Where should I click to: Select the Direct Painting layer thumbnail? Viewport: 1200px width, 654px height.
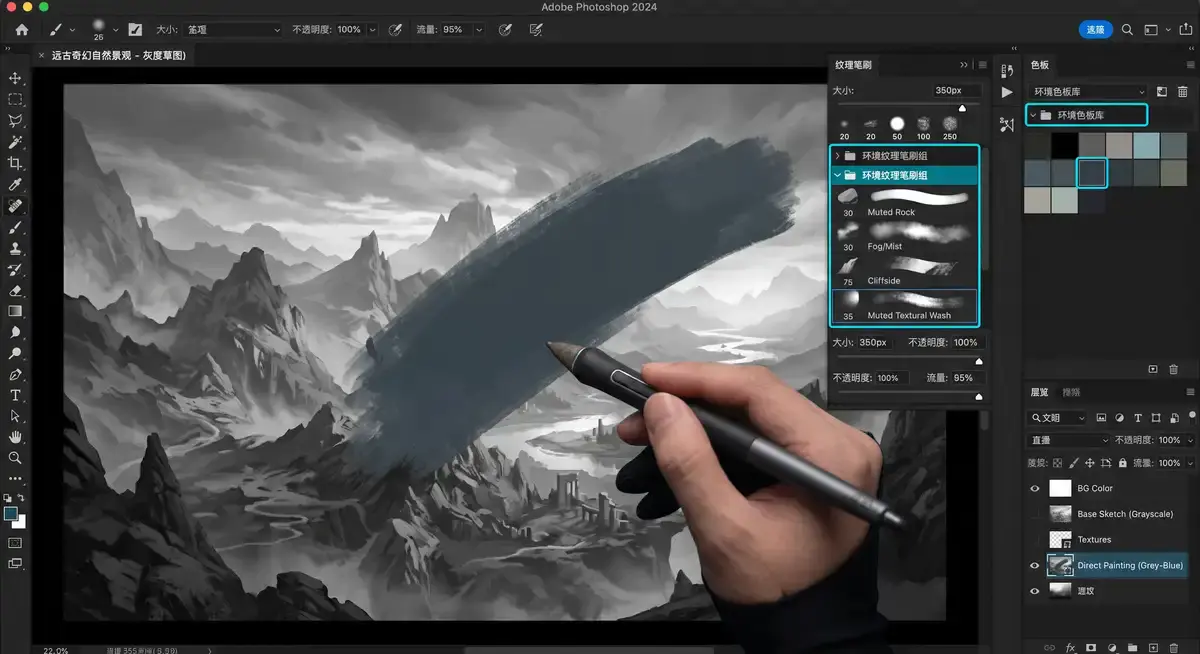[x=1059, y=565]
